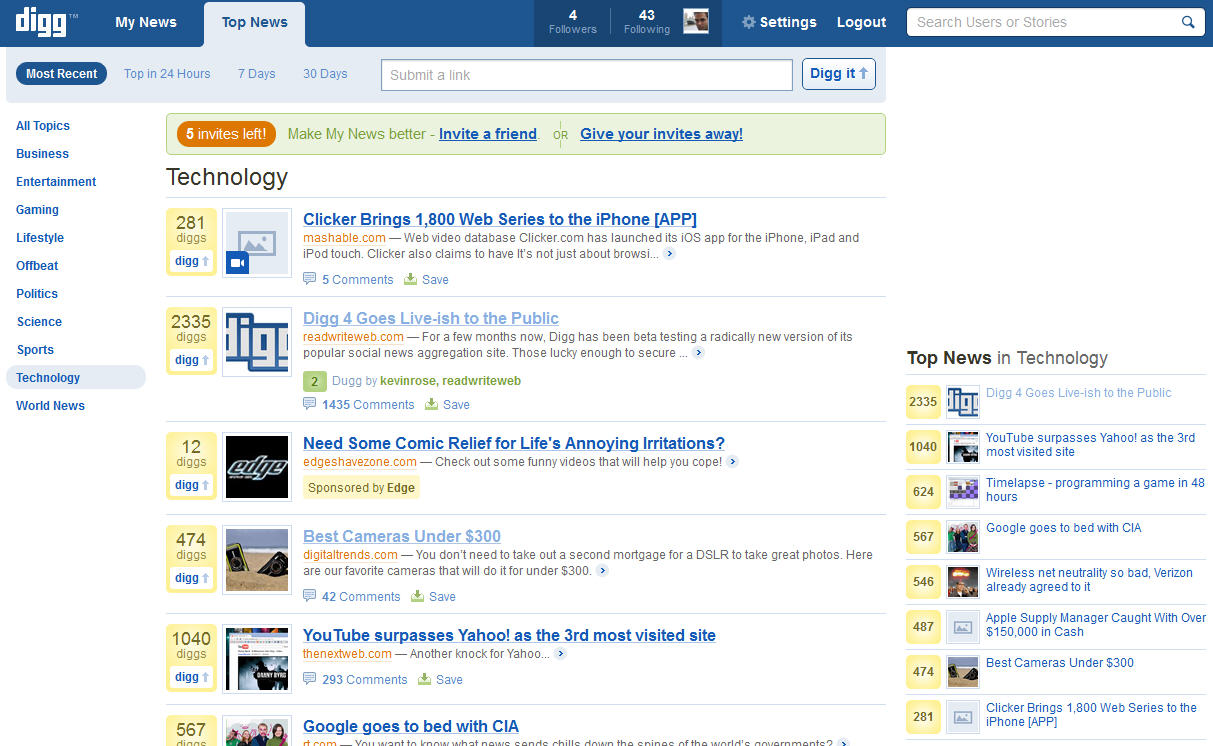Select the 30 Days filter

[x=325, y=74]
